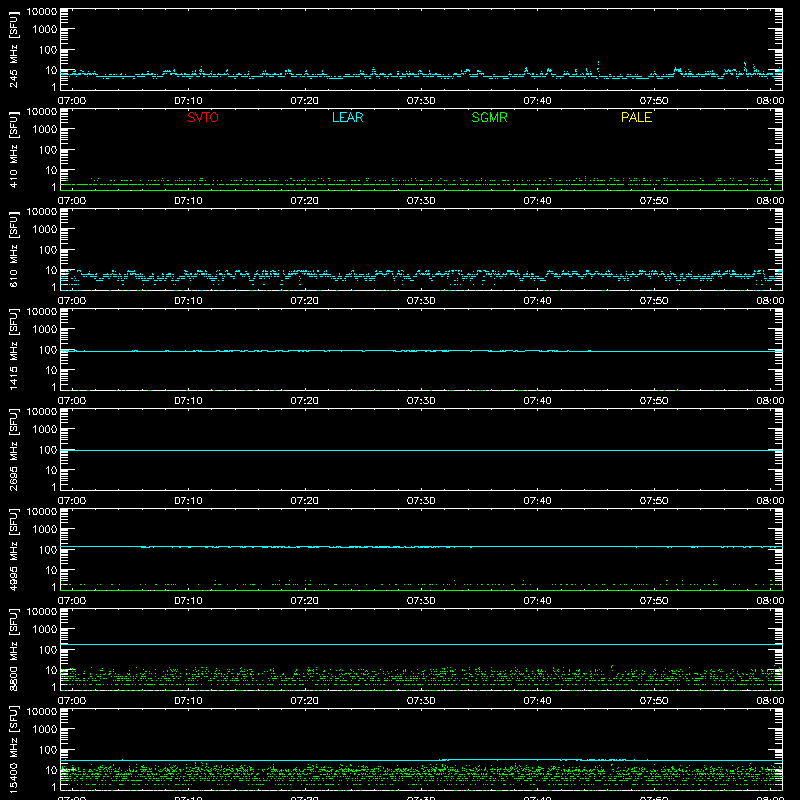Click the cyan line in the 8800 MHz plot
This screenshot has width=800, height=800.
point(421,644)
